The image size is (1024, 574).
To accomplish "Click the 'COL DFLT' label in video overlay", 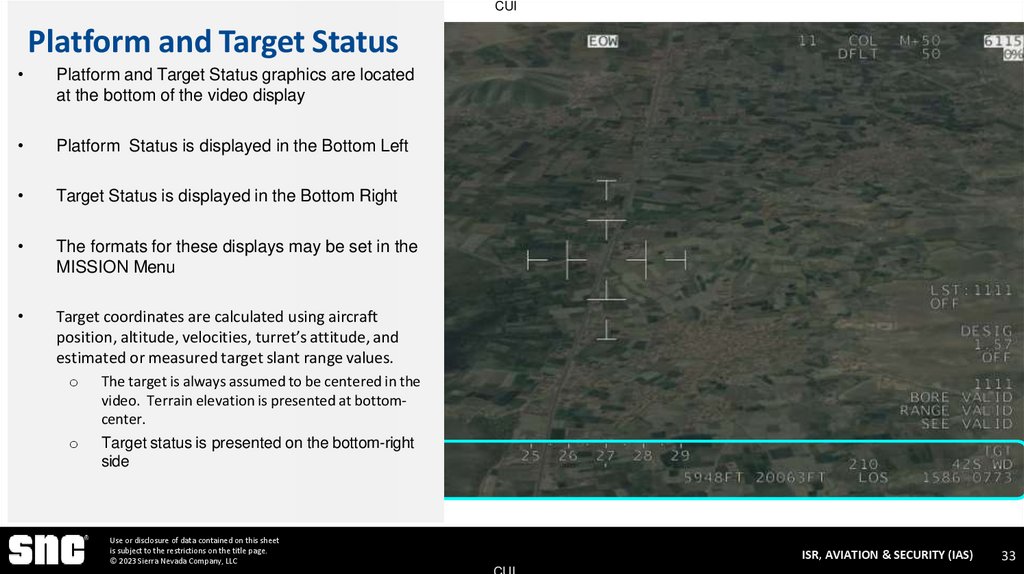I will [x=858, y=48].
